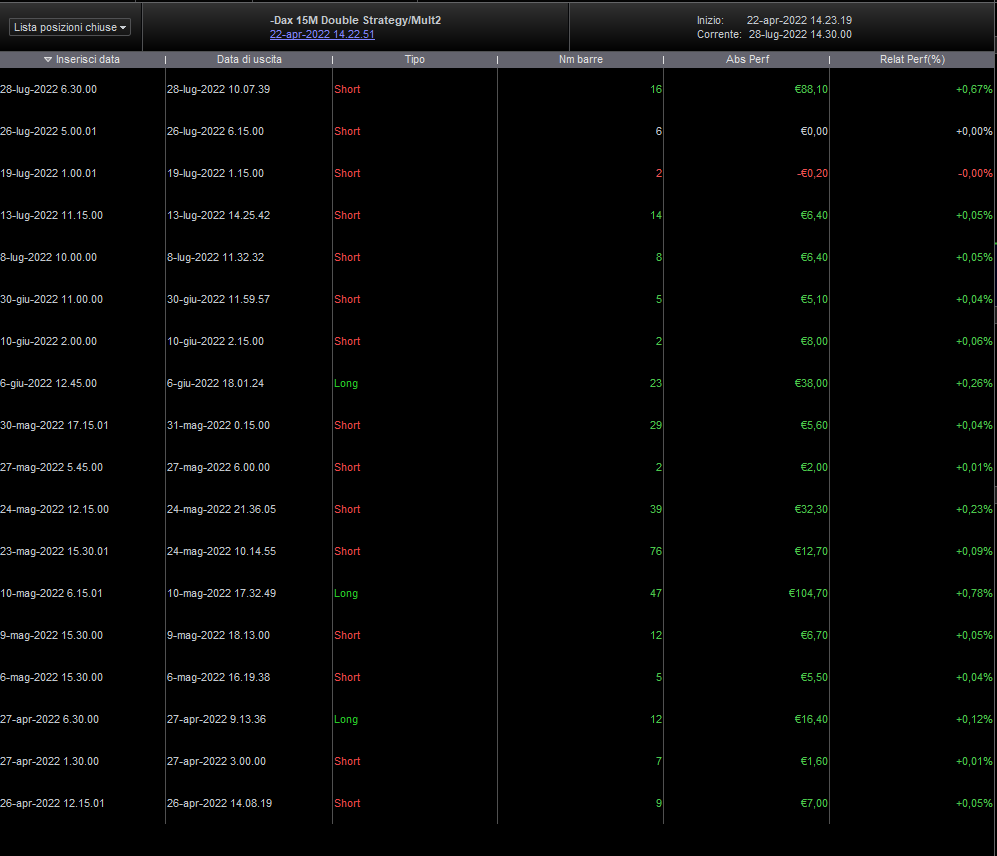The height and width of the screenshot is (856, 997).
Task: Sort by 'Nm barre' column header
Action: 581,59
